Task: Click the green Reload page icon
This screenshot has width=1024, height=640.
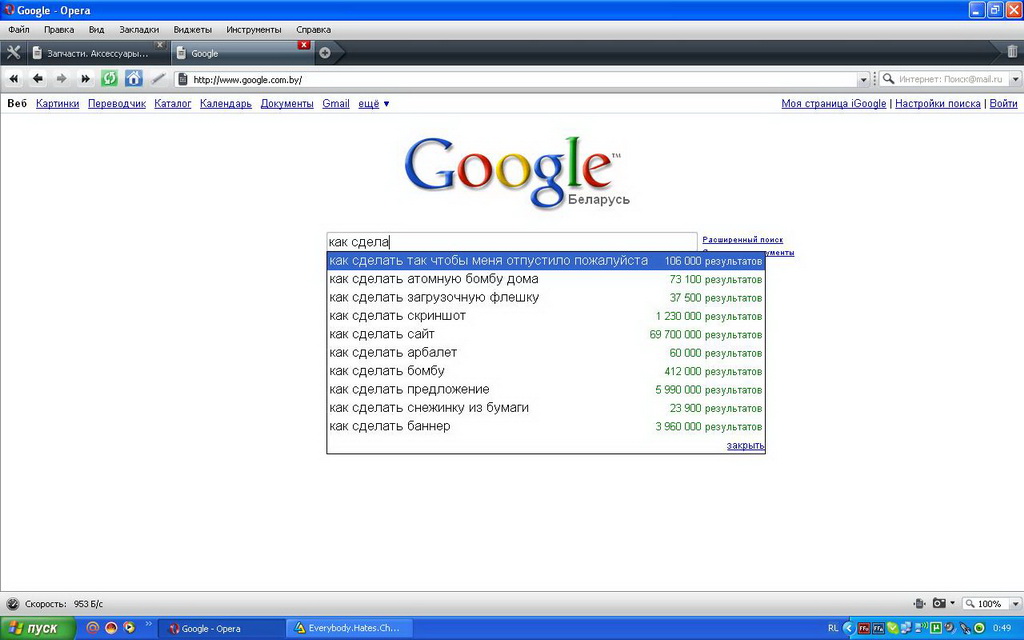Action: (x=109, y=79)
